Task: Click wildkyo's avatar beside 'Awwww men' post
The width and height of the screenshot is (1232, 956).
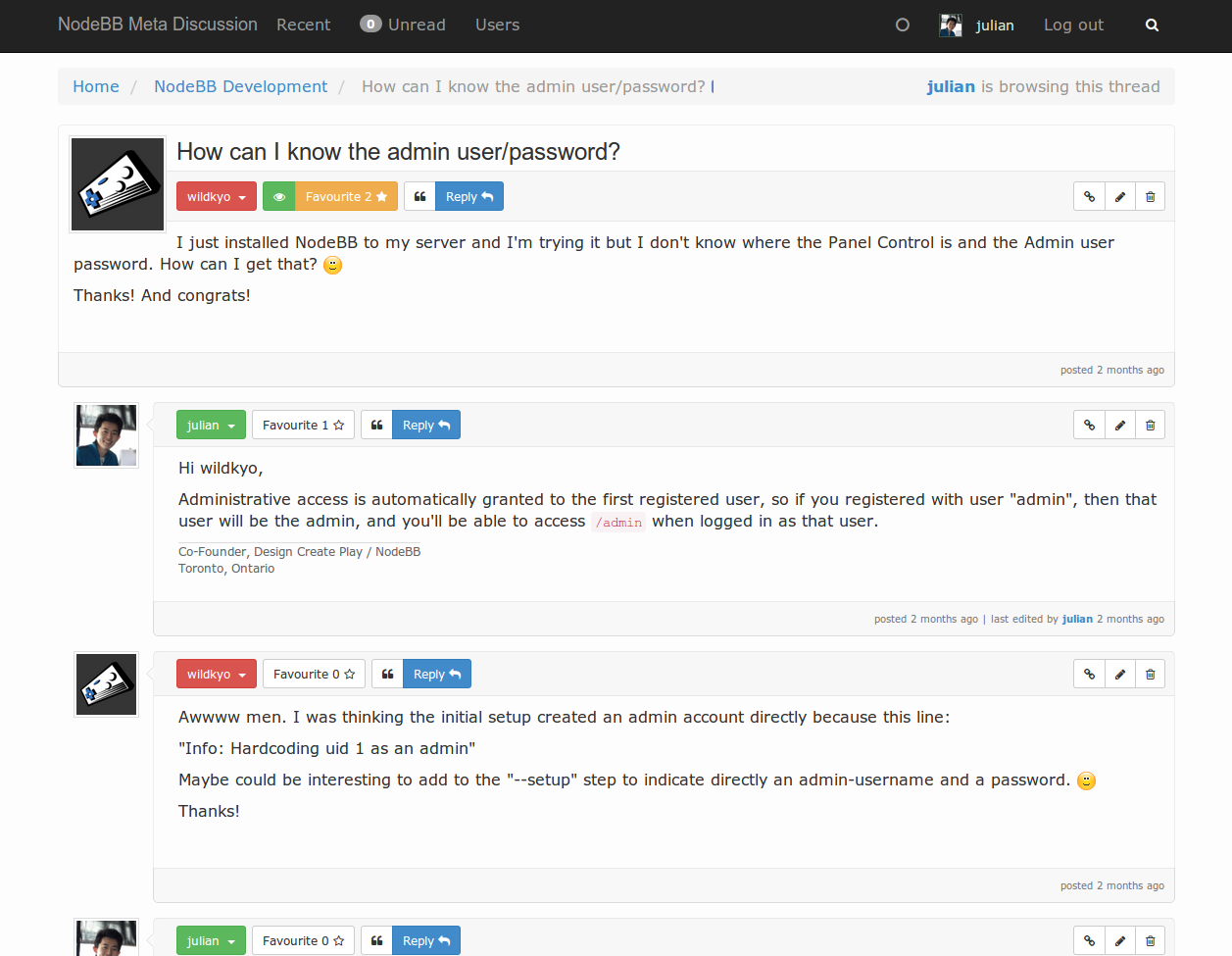Action: [x=106, y=684]
